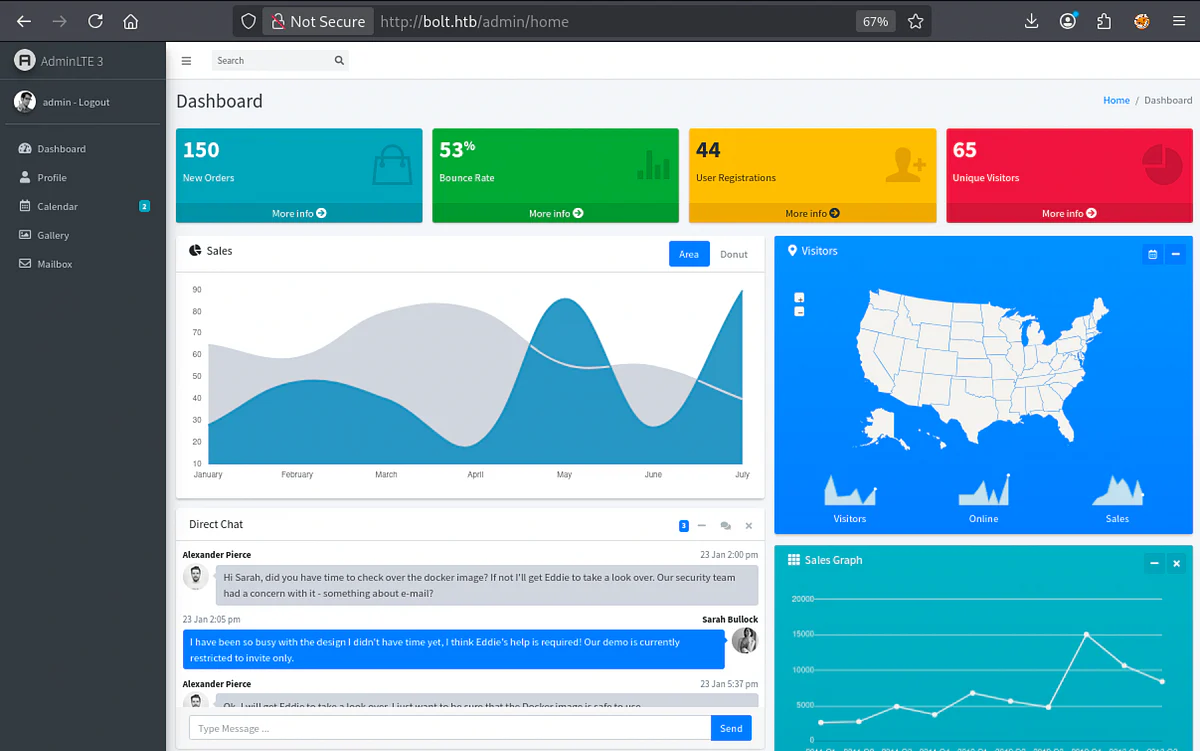Bookmark this page with star icon

(x=915, y=21)
